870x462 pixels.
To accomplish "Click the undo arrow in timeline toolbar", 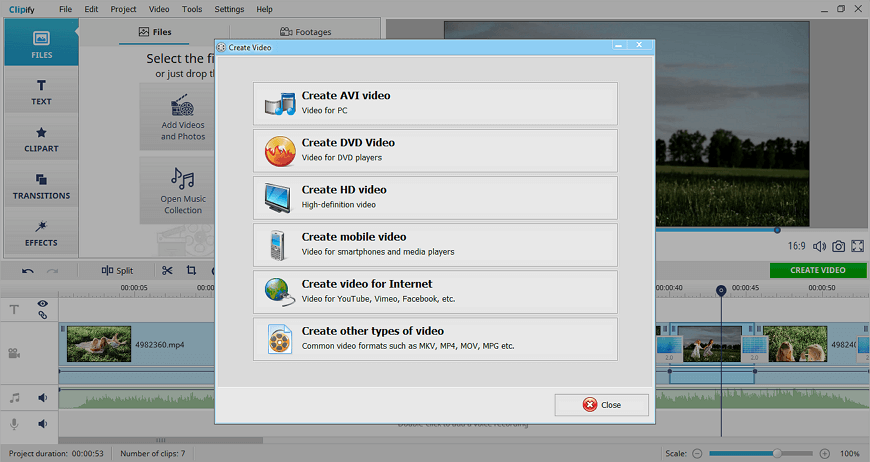I will click(x=28, y=271).
